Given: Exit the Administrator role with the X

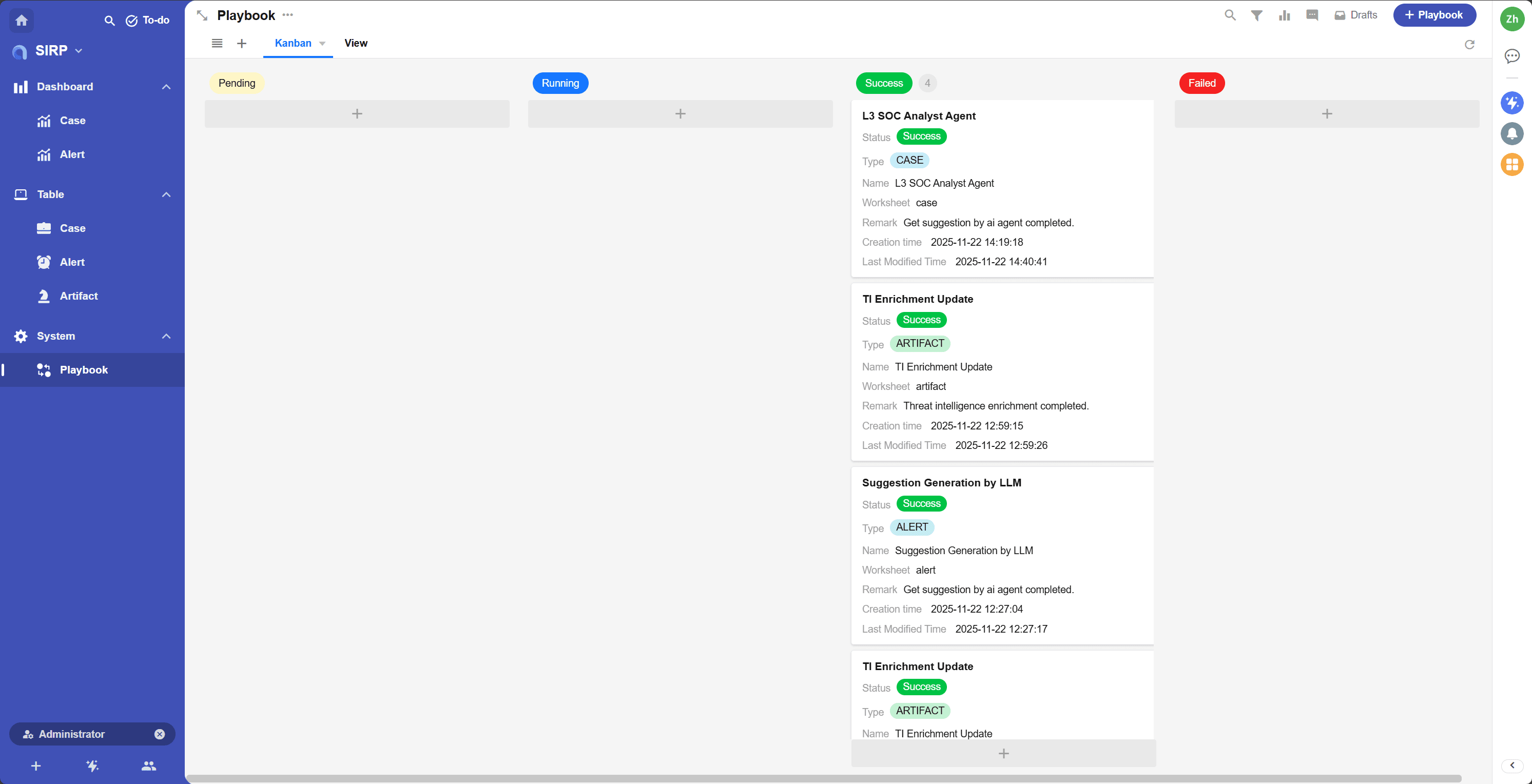Looking at the screenshot, I should [x=160, y=734].
